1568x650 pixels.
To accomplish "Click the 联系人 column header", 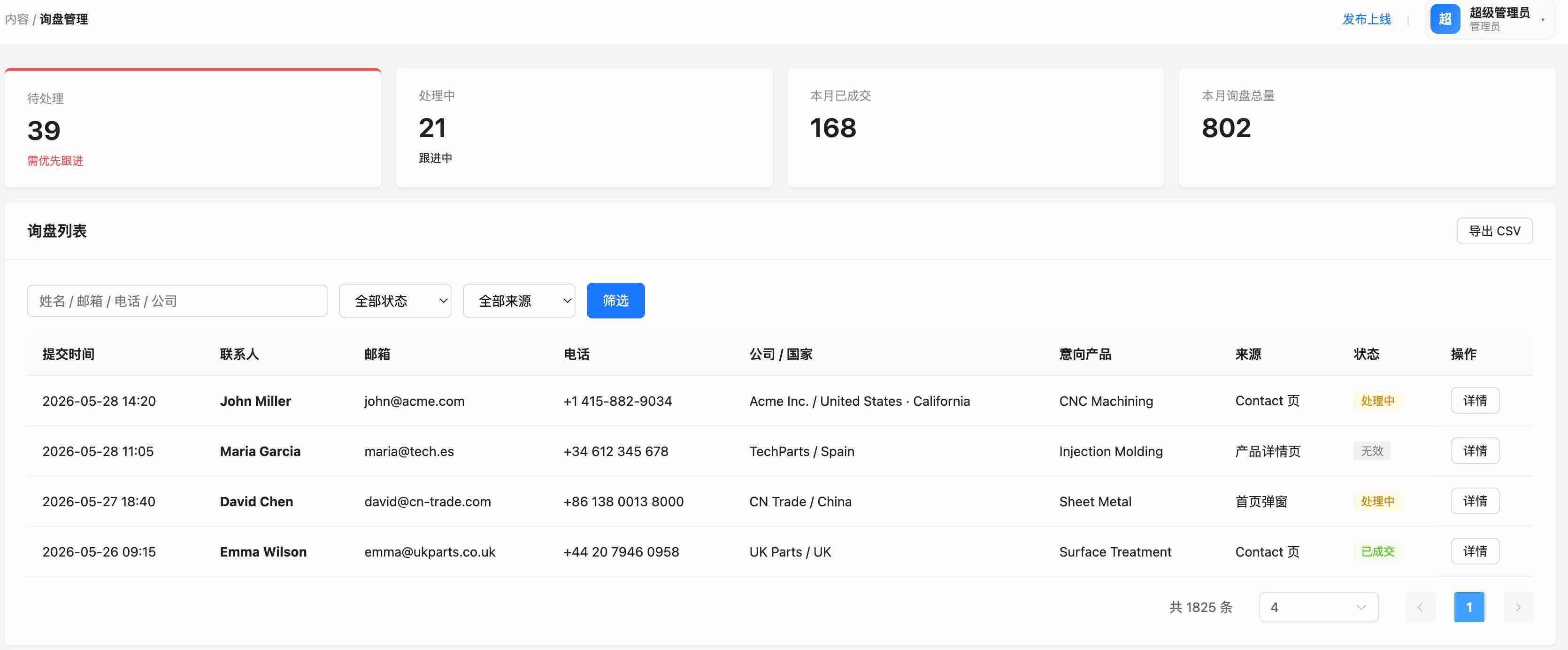I will [x=239, y=355].
